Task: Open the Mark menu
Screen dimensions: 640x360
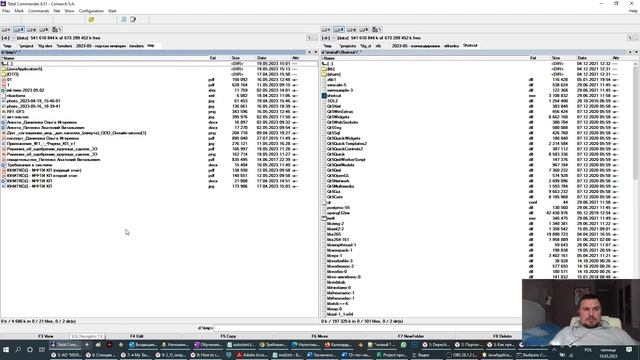Action: [19, 11]
